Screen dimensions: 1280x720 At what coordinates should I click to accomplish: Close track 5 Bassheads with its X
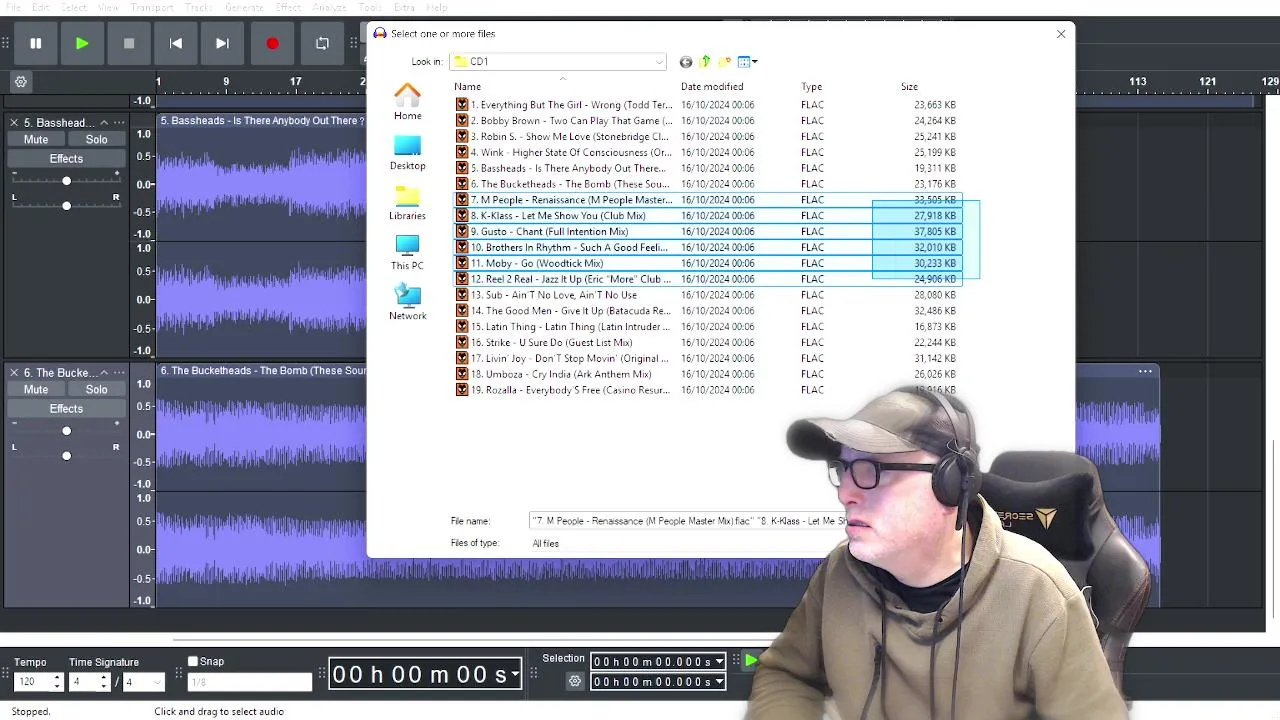14,122
